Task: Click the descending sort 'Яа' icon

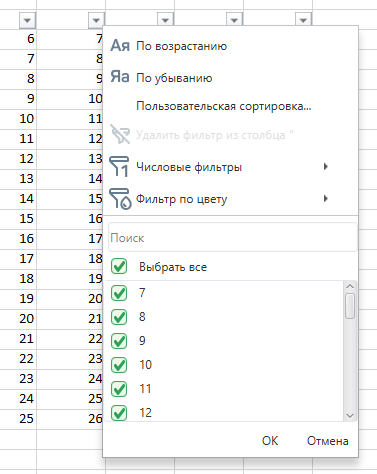Action: tap(120, 77)
